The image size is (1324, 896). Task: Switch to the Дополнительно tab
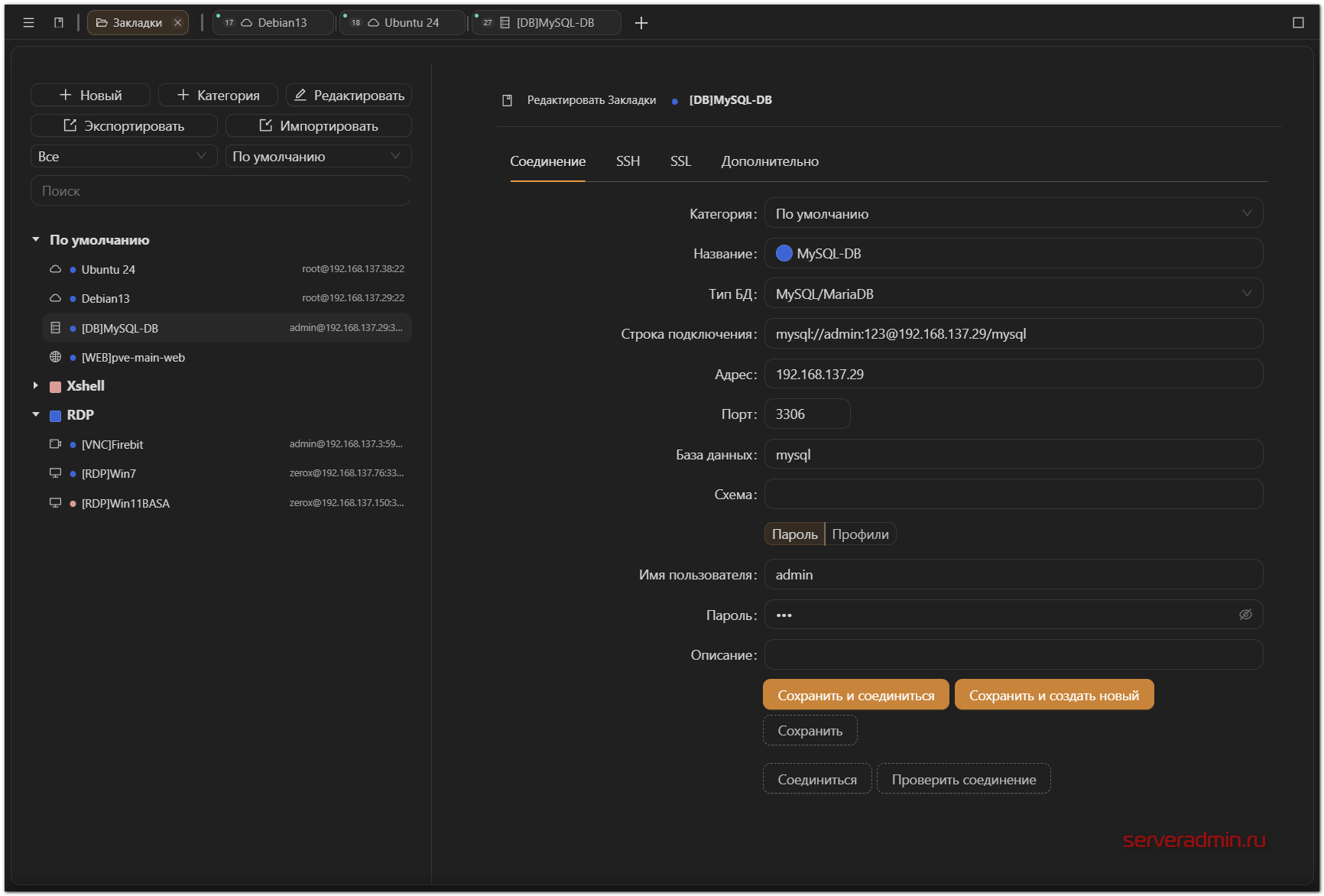(x=770, y=161)
